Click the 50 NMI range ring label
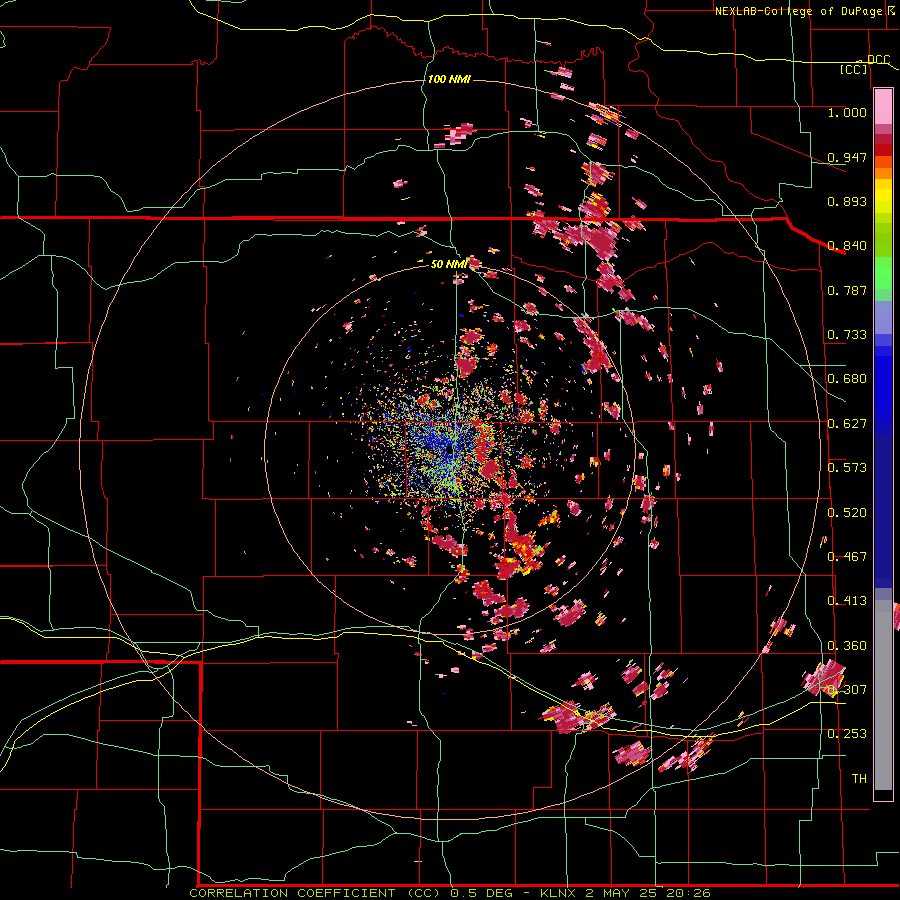This screenshot has height=900, width=900. click(449, 264)
